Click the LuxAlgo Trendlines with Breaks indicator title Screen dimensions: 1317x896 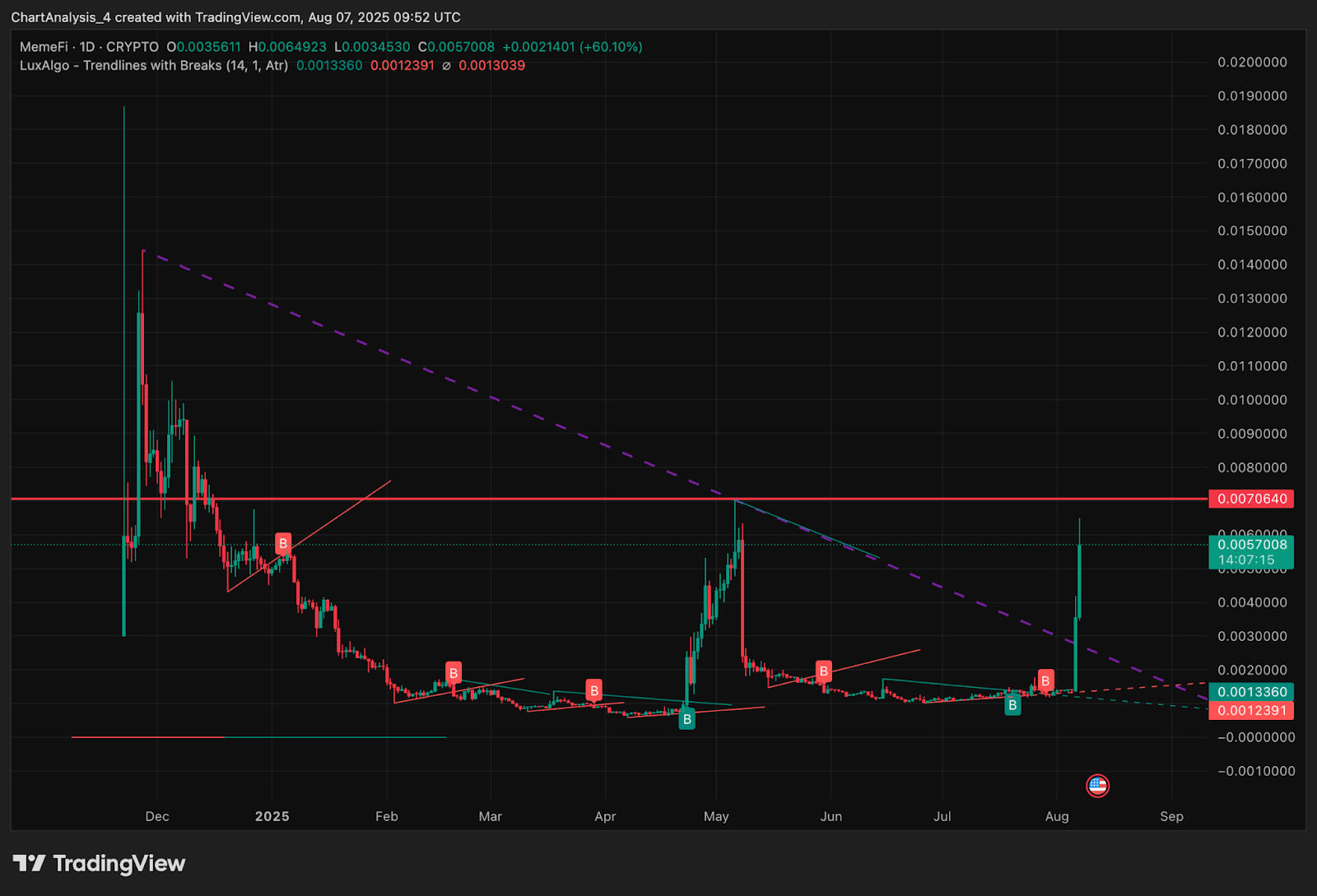point(154,66)
